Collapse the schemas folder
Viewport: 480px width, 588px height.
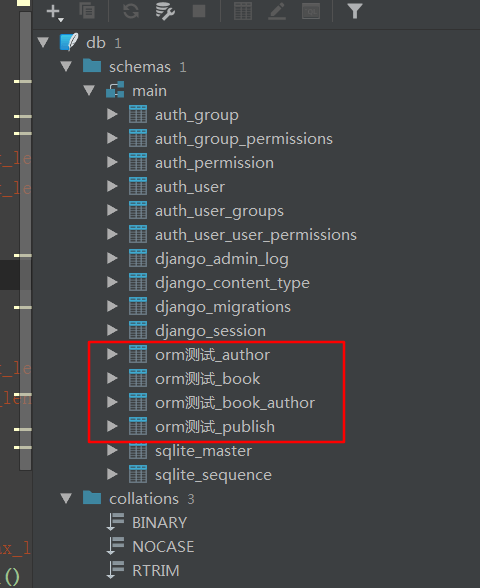coord(66,66)
